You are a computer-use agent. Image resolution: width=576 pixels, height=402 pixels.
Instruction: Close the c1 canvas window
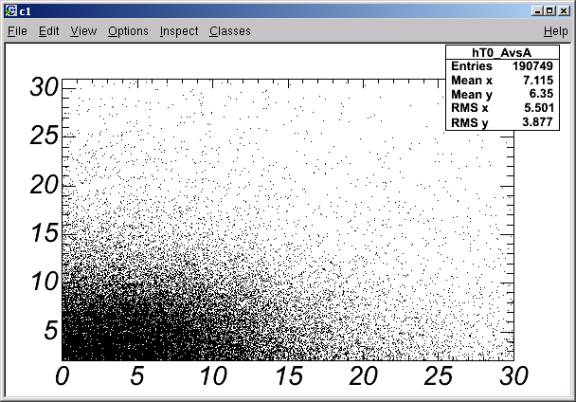(564, 11)
